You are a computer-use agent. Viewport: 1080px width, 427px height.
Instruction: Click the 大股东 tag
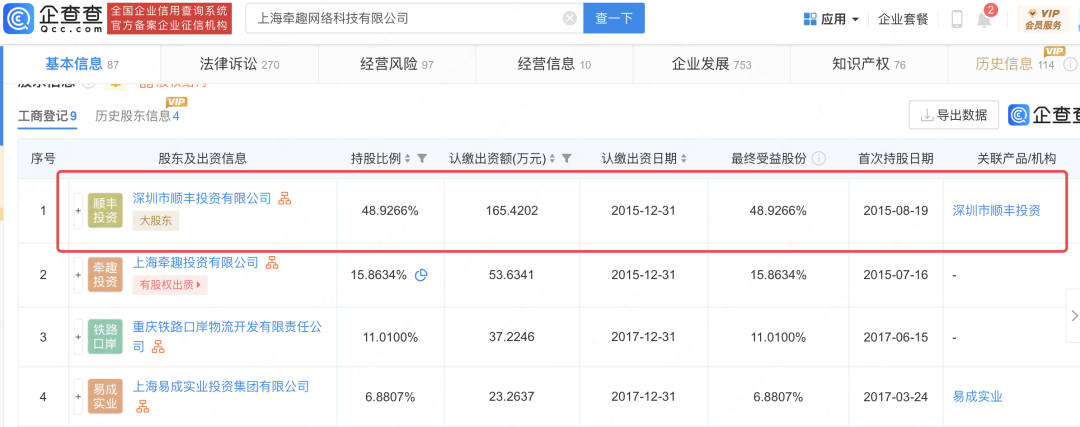click(x=156, y=220)
